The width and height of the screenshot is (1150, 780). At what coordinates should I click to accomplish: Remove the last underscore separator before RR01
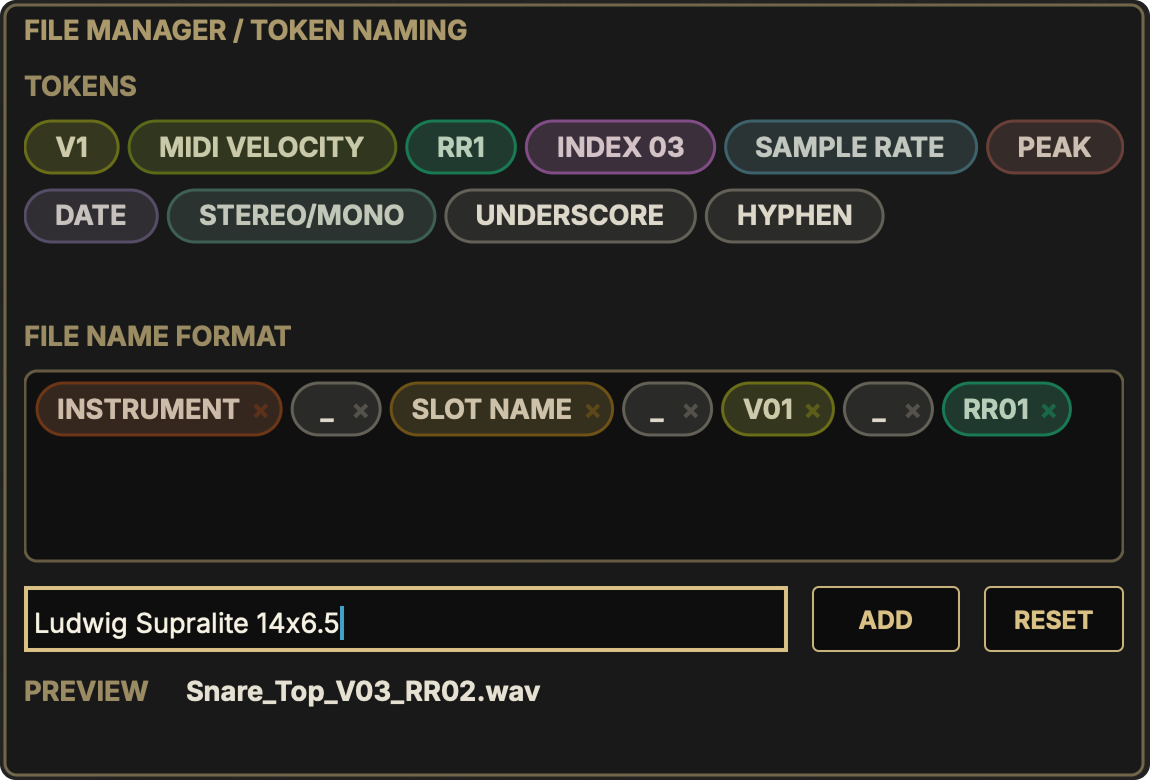[912, 411]
